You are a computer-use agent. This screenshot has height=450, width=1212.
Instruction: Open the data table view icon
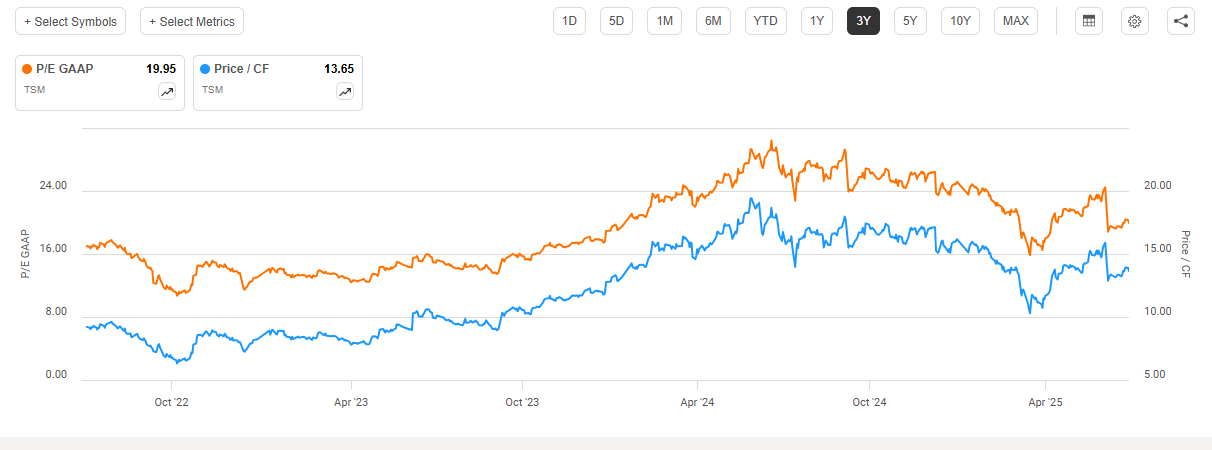(1089, 21)
